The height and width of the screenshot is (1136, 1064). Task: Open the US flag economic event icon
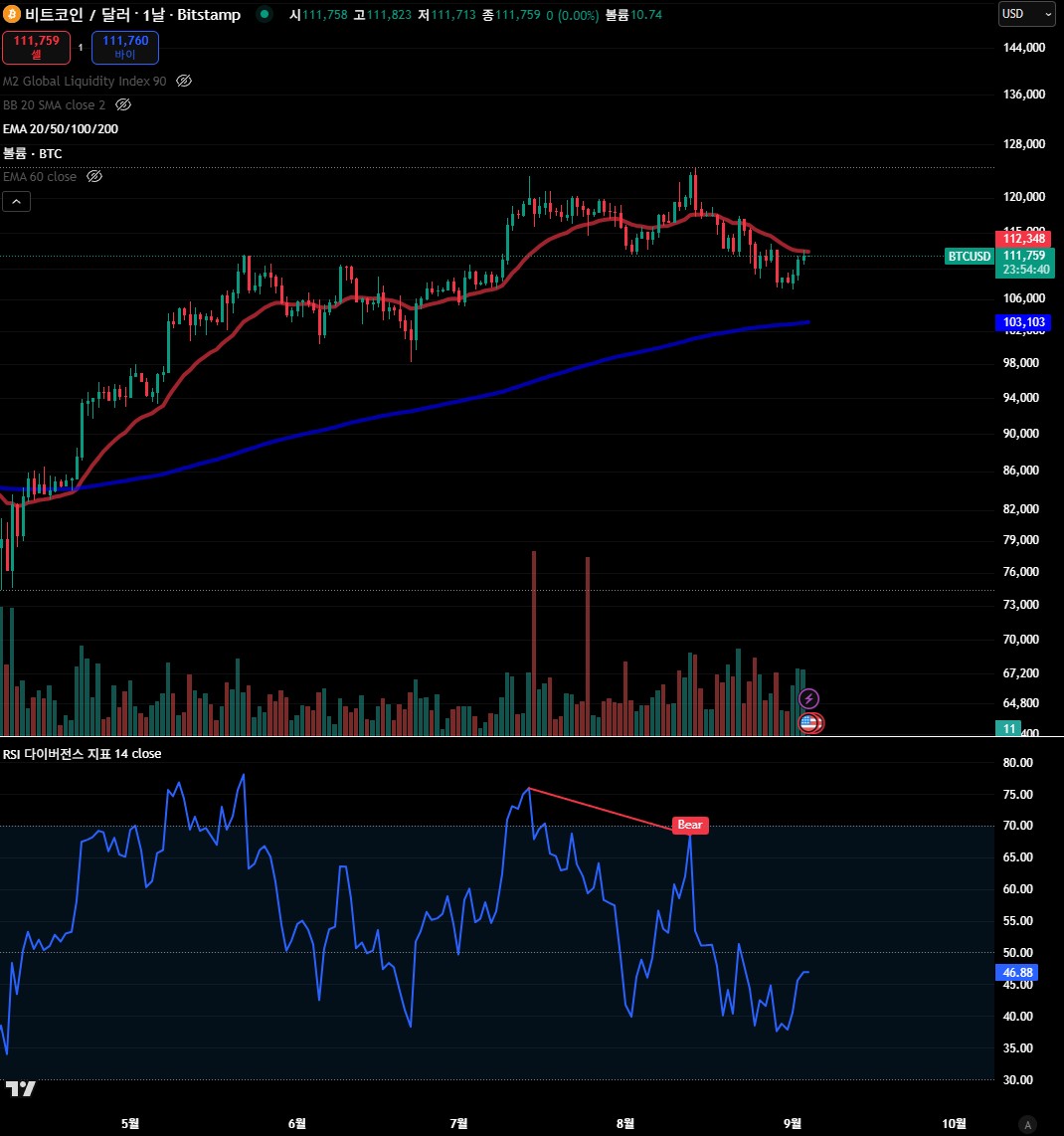[809, 722]
